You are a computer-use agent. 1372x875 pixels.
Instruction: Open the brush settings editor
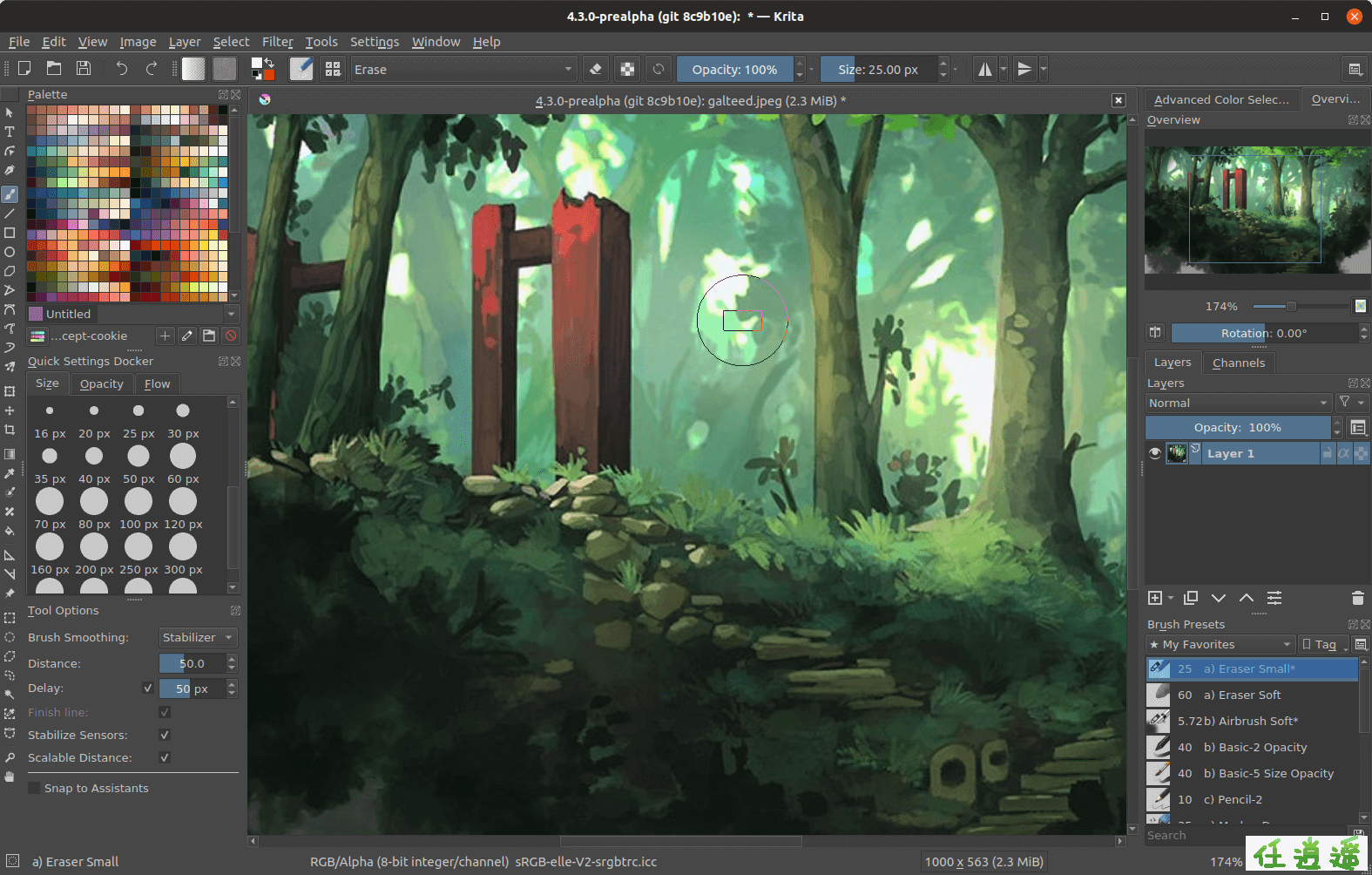tap(301, 69)
